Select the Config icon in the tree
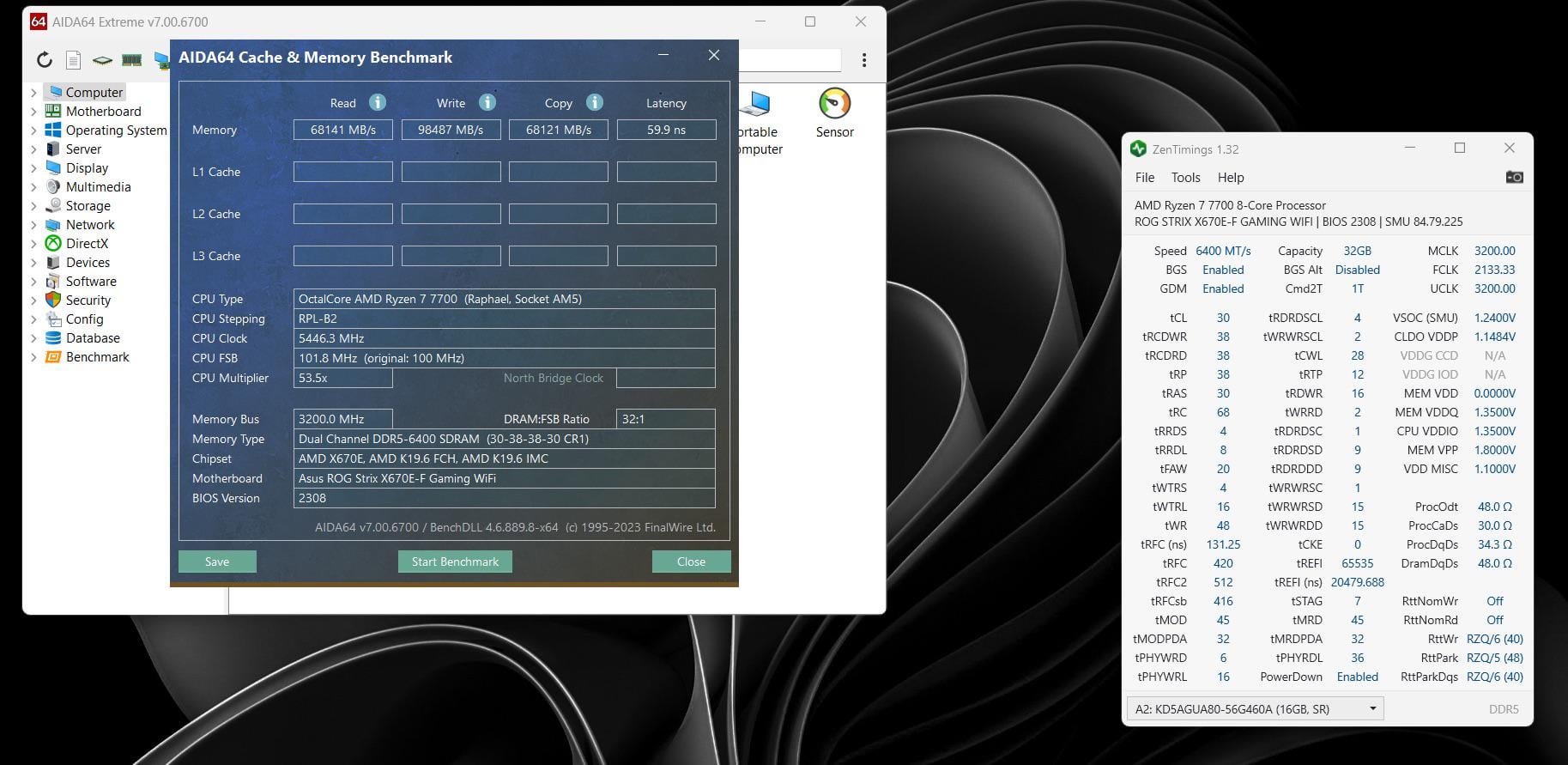 [52, 319]
